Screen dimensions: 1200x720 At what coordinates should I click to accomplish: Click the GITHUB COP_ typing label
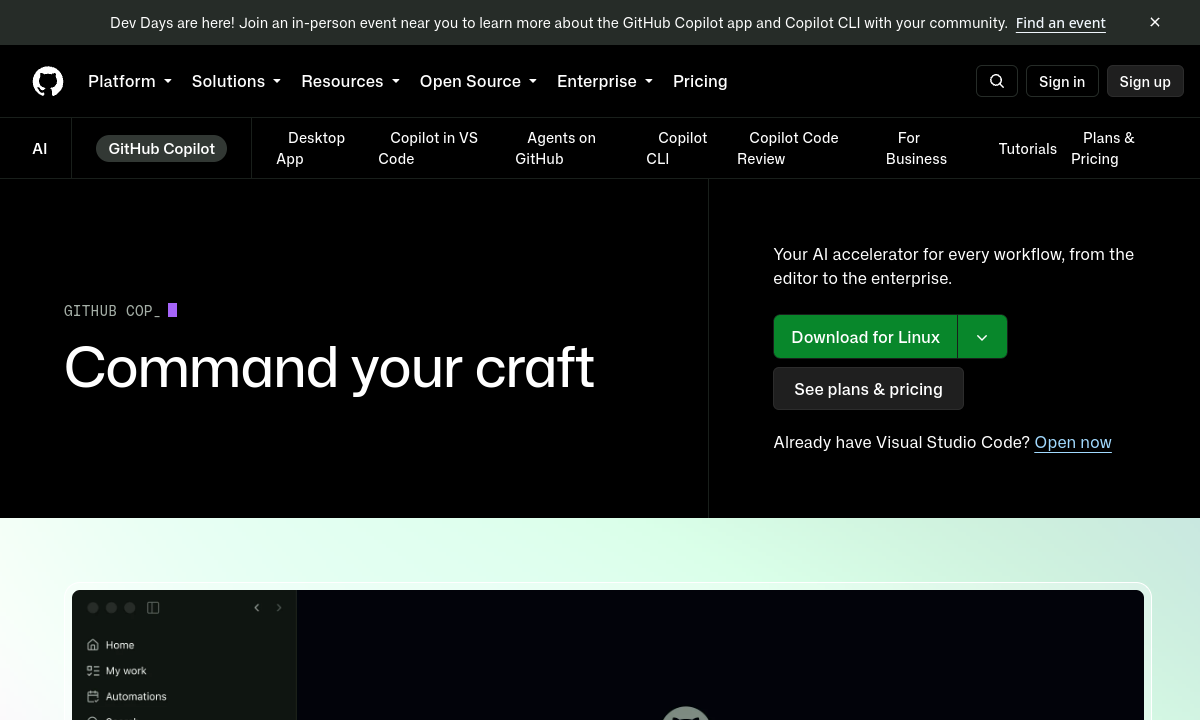[112, 311]
